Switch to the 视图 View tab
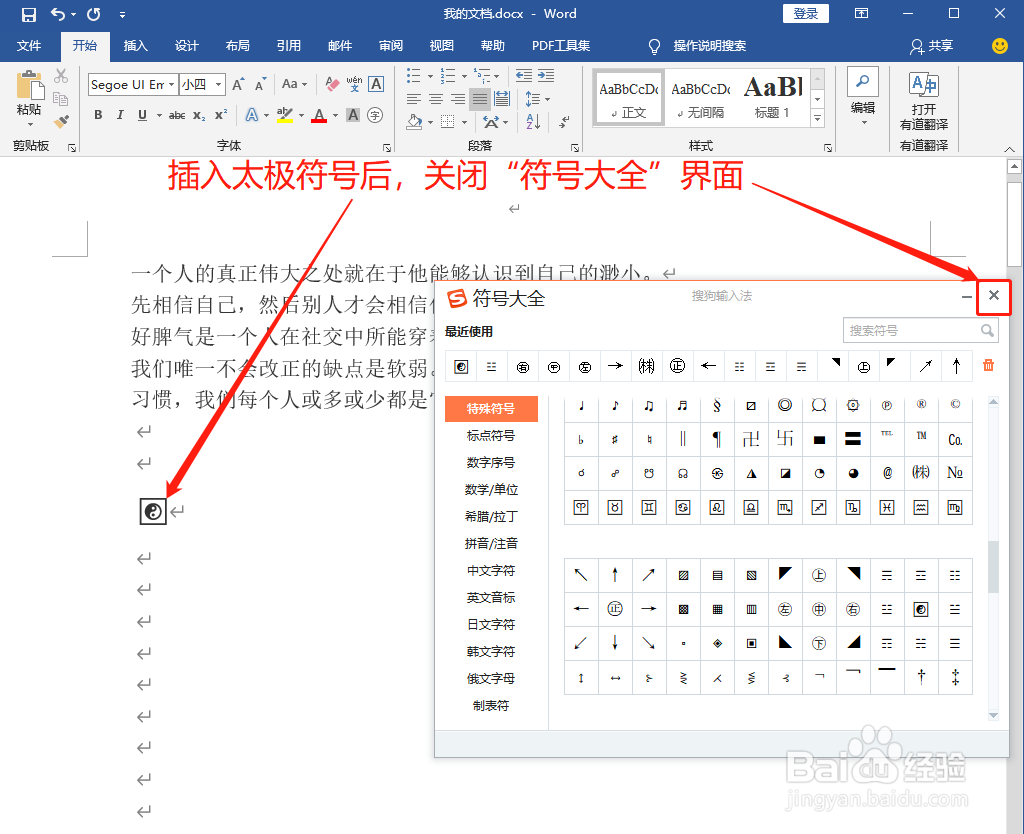Viewport: 1024px width, 834px height. [x=441, y=46]
